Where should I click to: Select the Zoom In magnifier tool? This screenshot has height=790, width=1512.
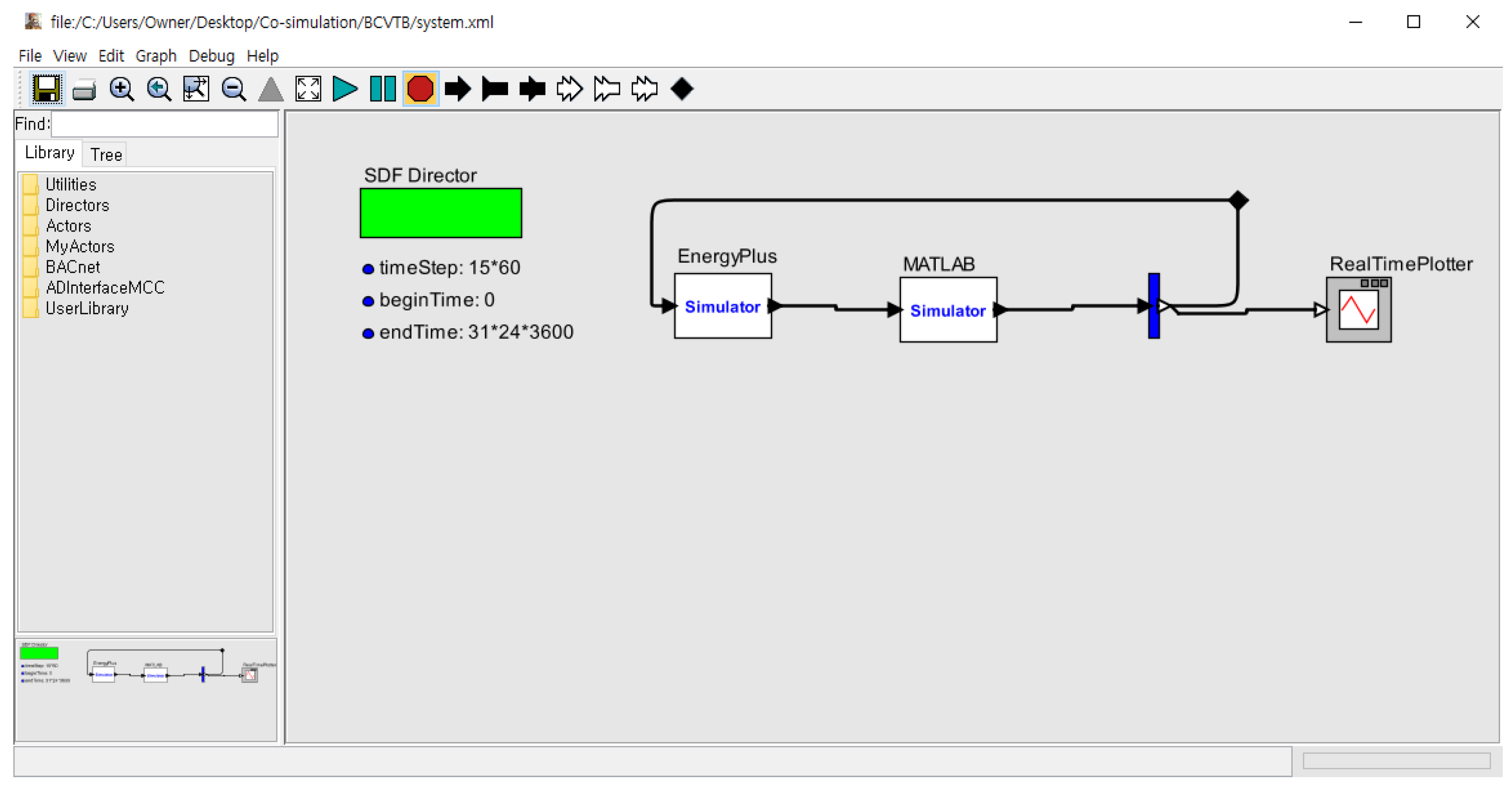pos(121,89)
